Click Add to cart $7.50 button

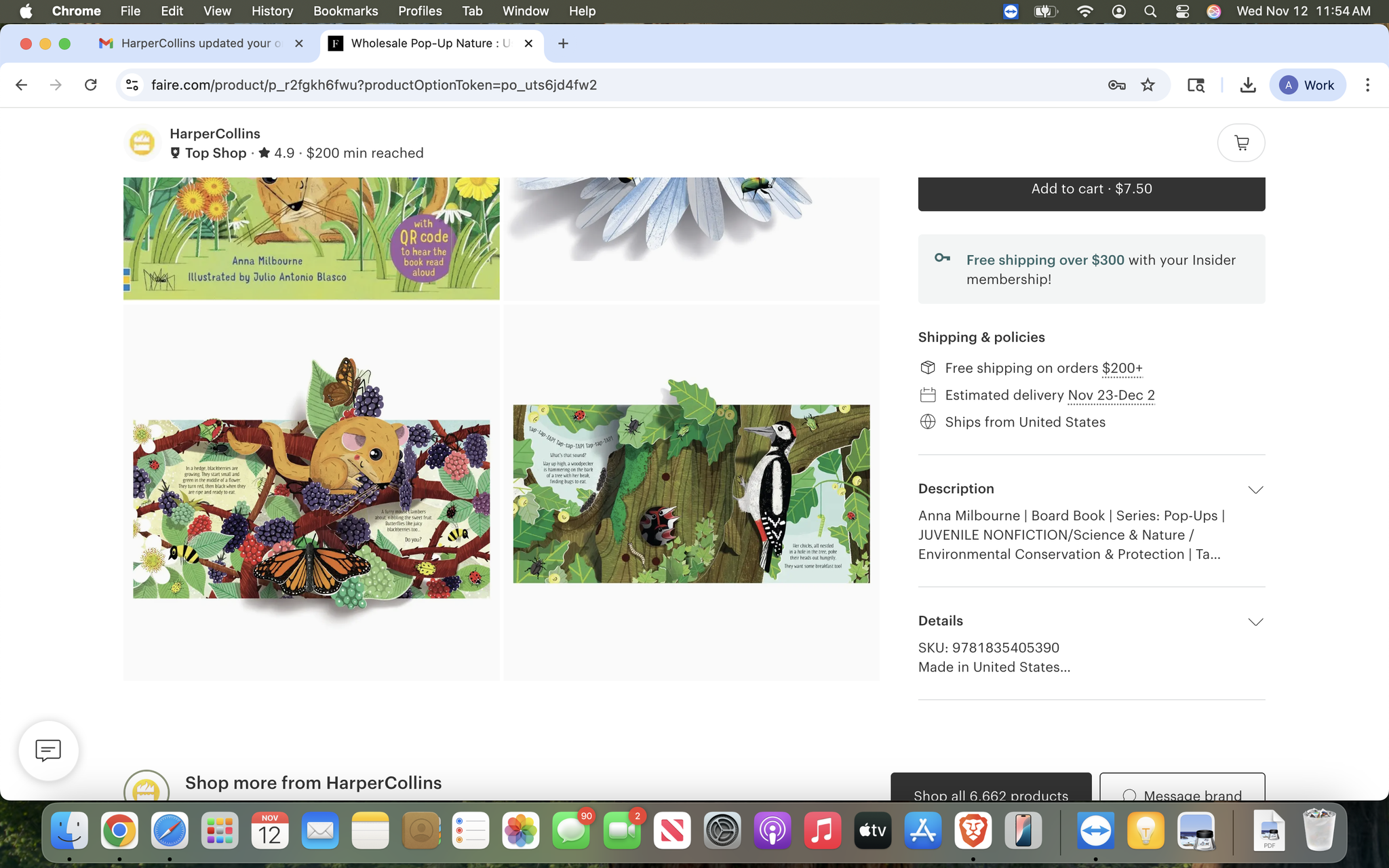(1091, 190)
